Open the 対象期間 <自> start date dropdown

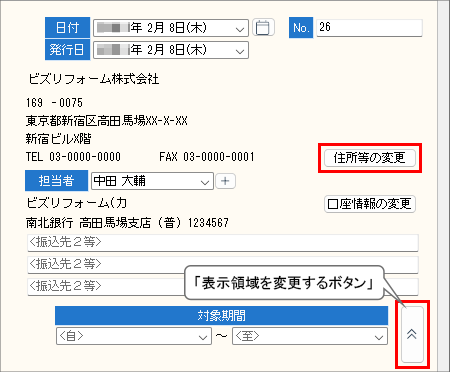pos(134,336)
